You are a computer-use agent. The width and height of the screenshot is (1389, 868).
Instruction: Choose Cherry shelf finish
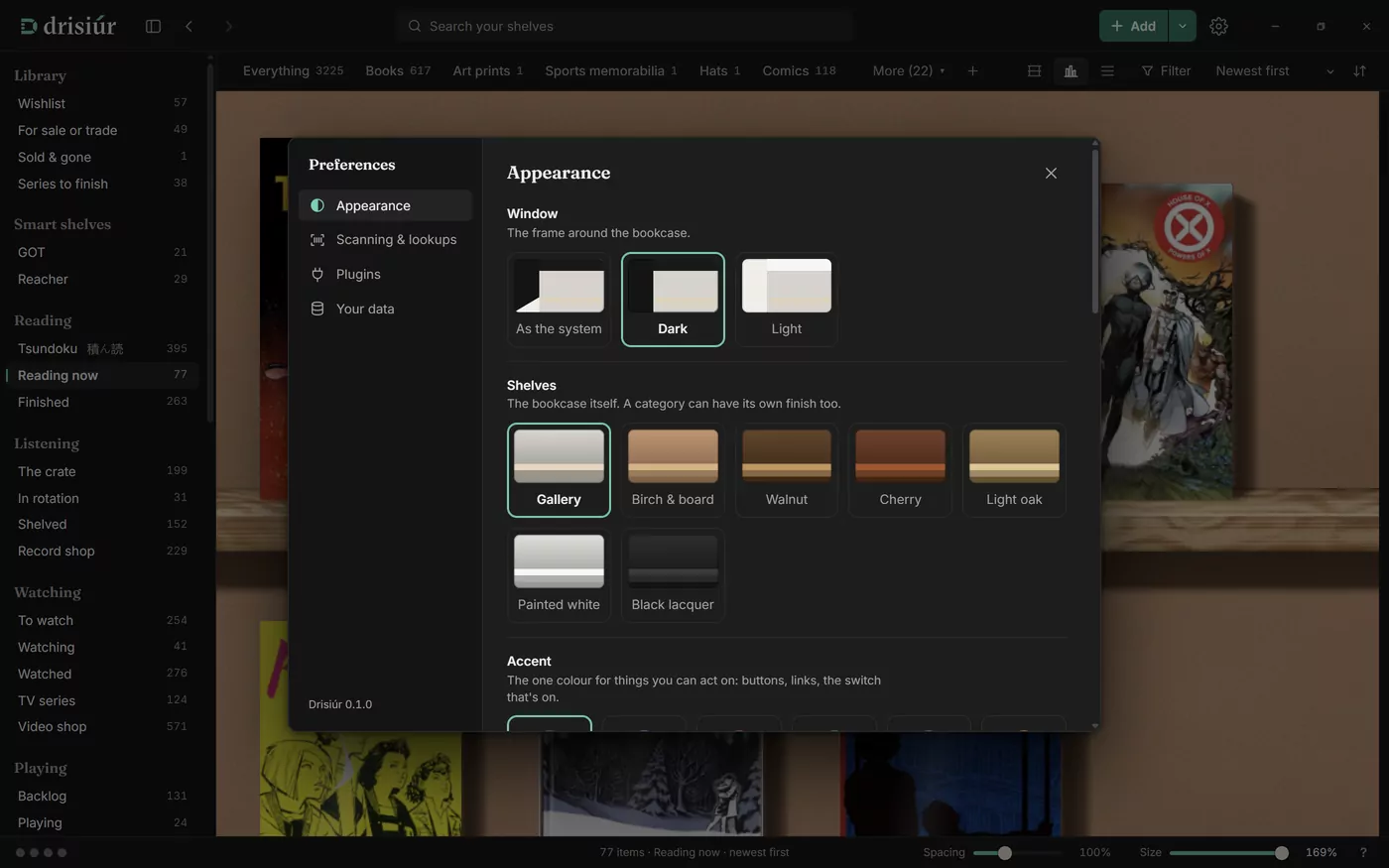pyautogui.click(x=901, y=470)
